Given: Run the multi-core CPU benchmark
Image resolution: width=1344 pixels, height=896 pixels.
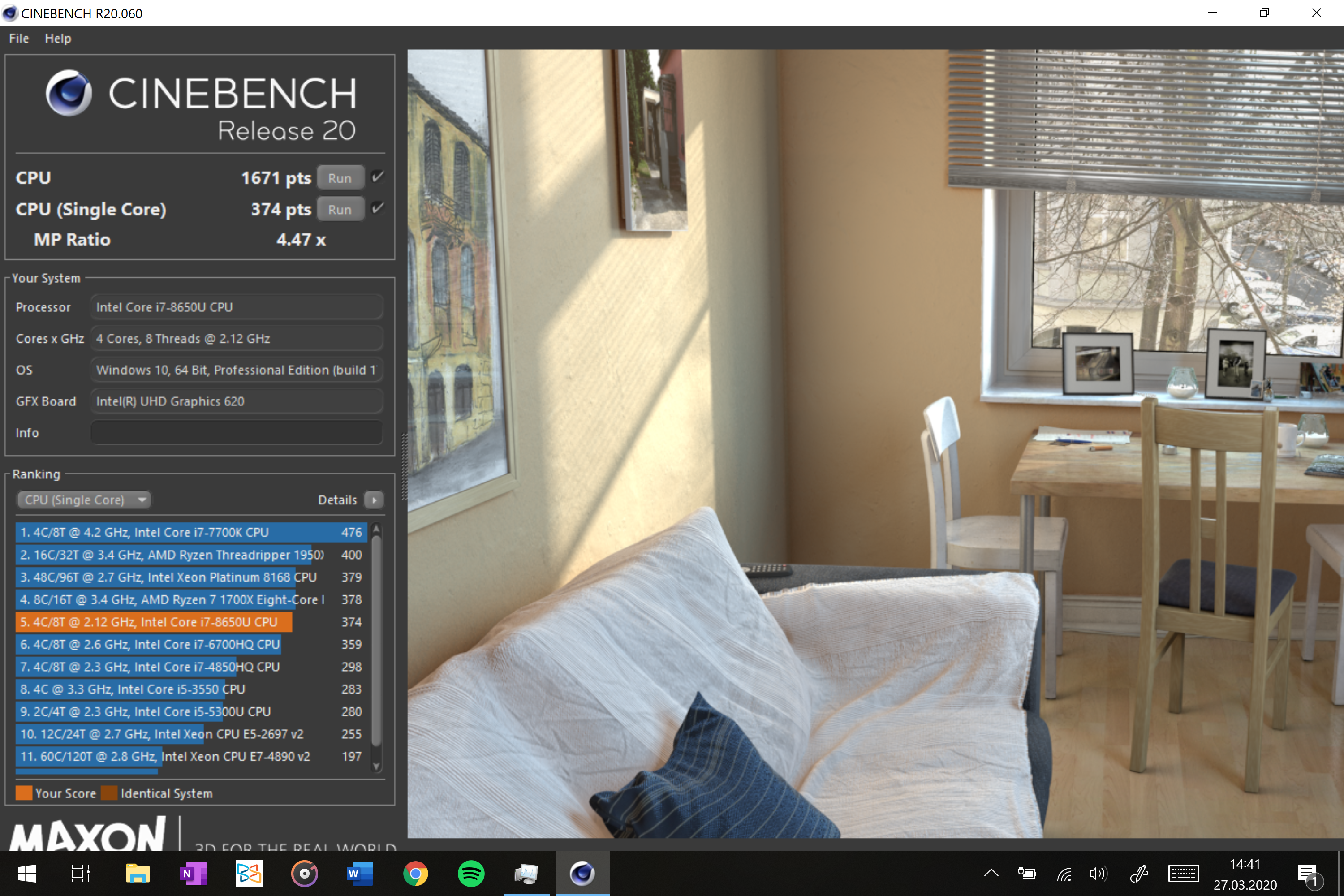Looking at the screenshot, I should (x=340, y=178).
